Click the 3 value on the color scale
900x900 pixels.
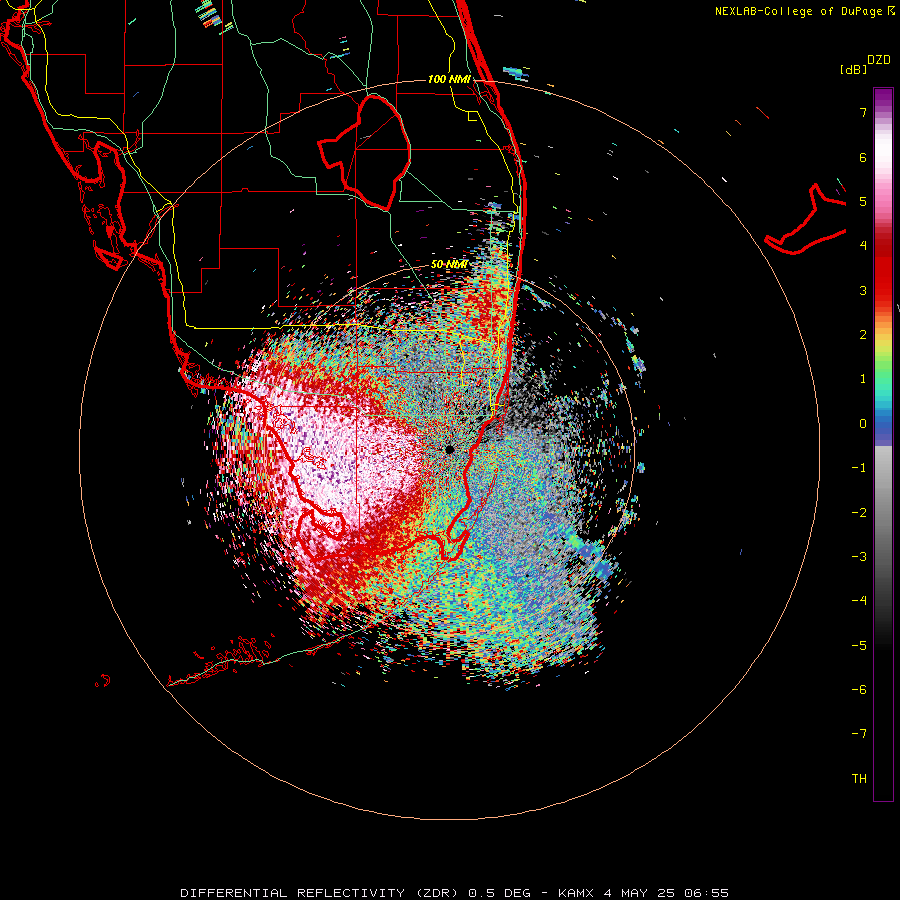pyautogui.click(x=863, y=290)
